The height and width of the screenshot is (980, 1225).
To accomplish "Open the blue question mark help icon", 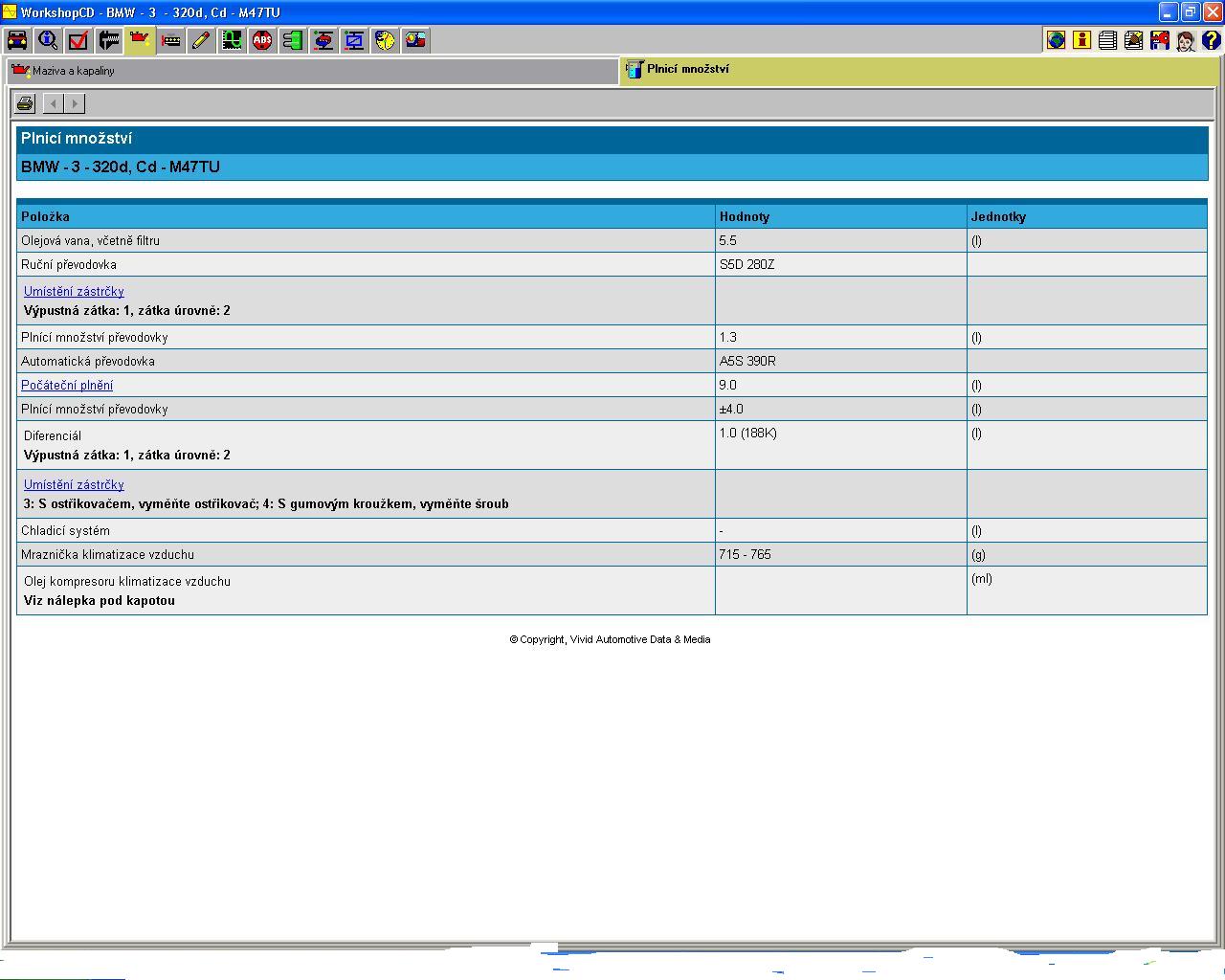I will click(x=1211, y=40).
